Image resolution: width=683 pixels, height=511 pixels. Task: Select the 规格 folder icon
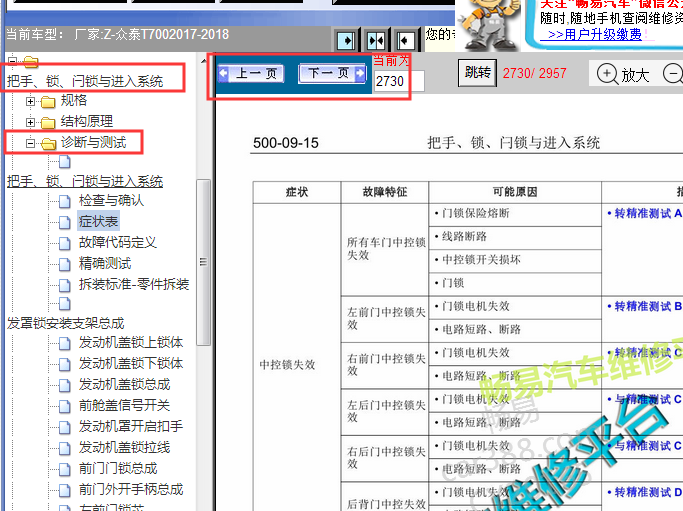pos(48,102)
